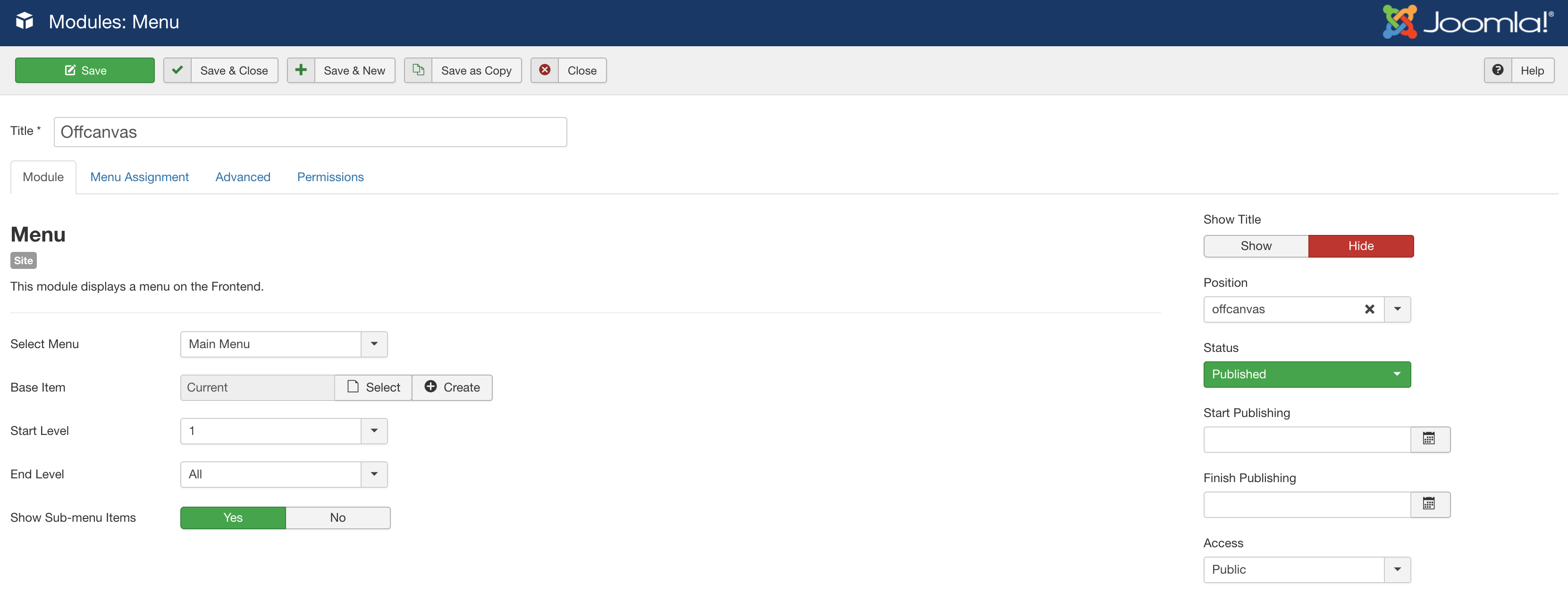Viewport: 1568px width, 601px height.
Task: Set Show Title to Hide
Action: coord(1360,246)
